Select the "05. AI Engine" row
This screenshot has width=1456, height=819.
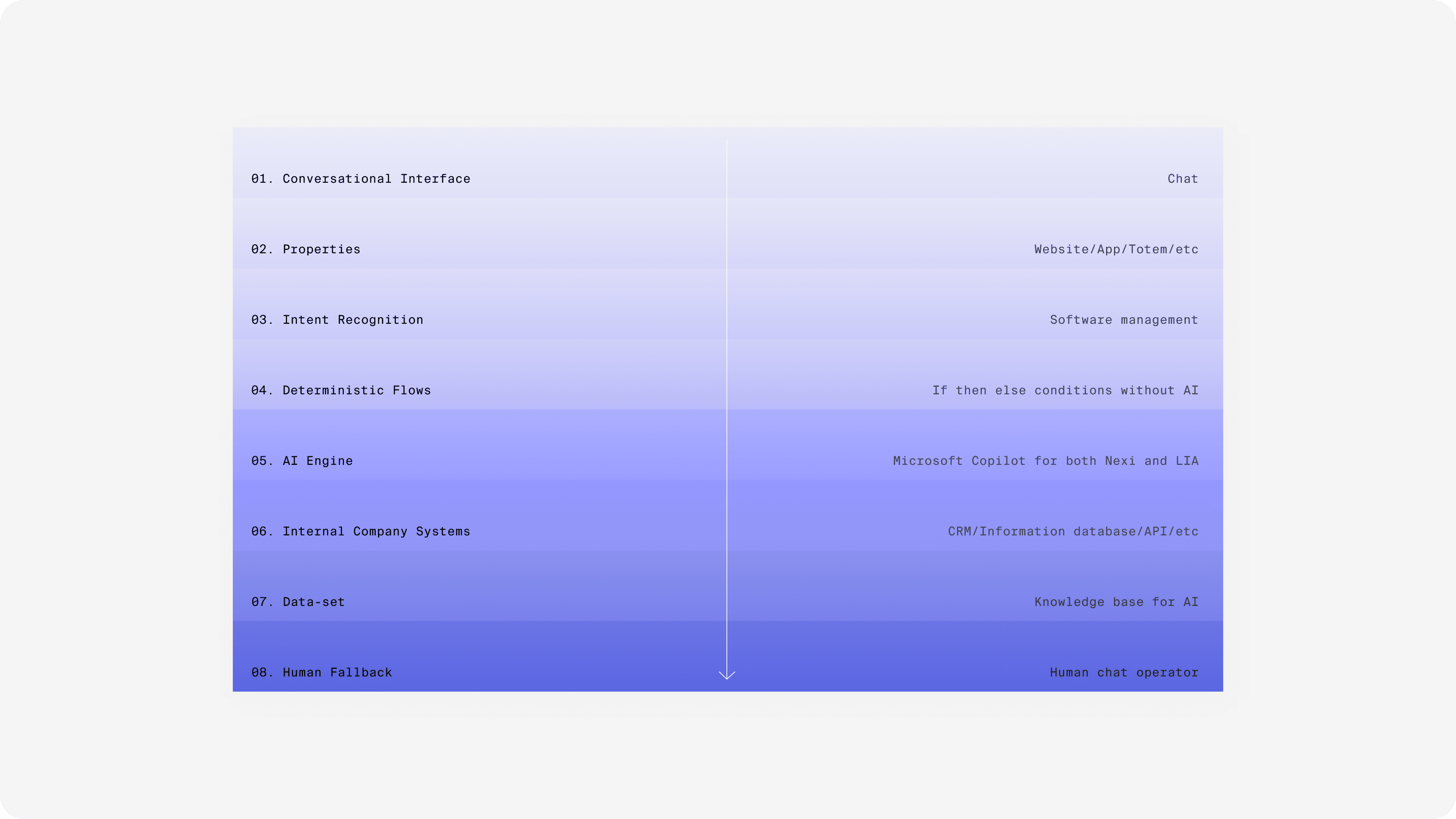(303, 460)
